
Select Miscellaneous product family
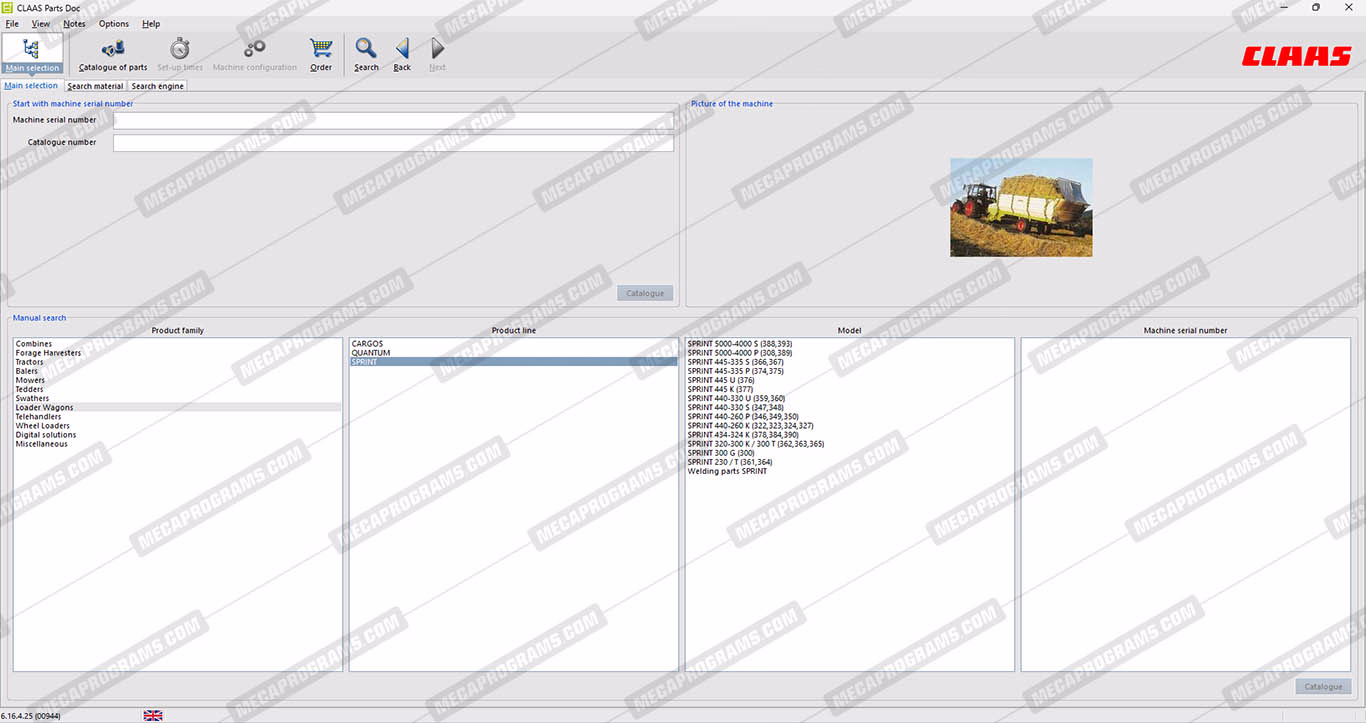[177, 444]
